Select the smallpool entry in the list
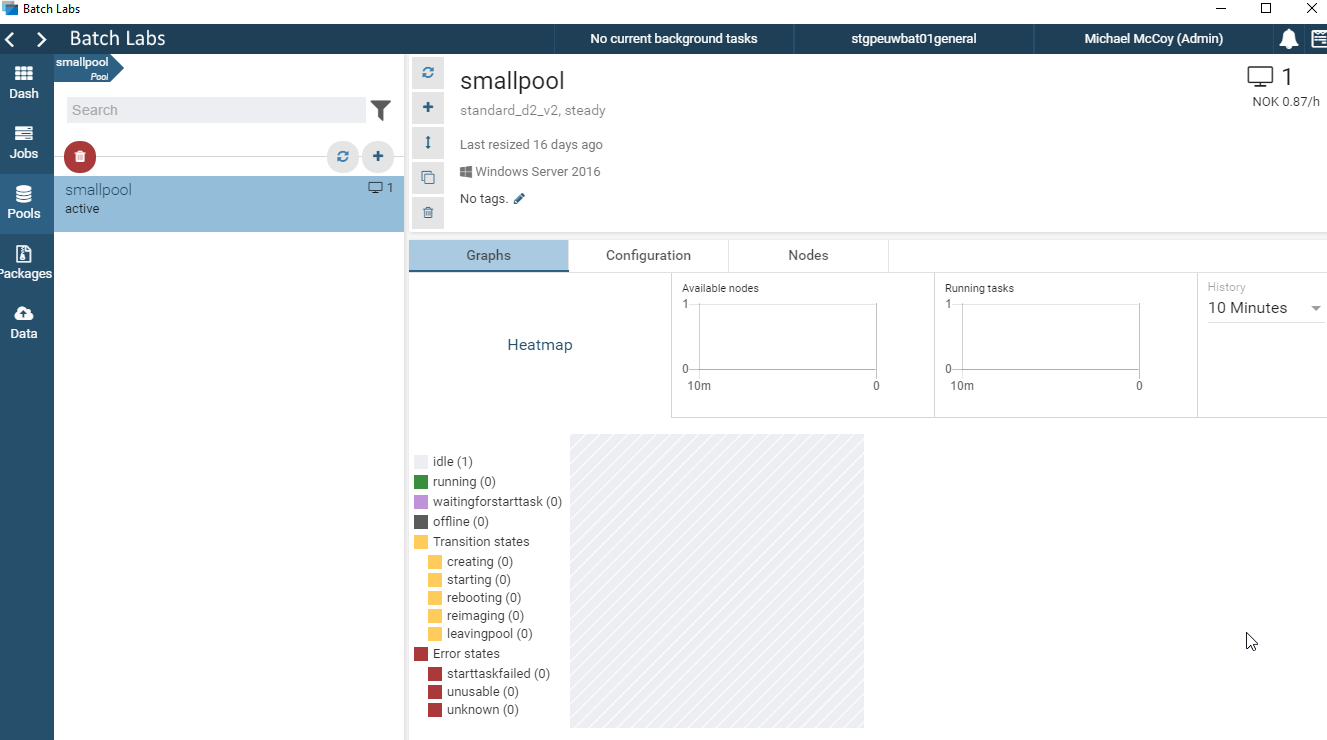This screenshot has height=740, width=1327. (180, 198)
